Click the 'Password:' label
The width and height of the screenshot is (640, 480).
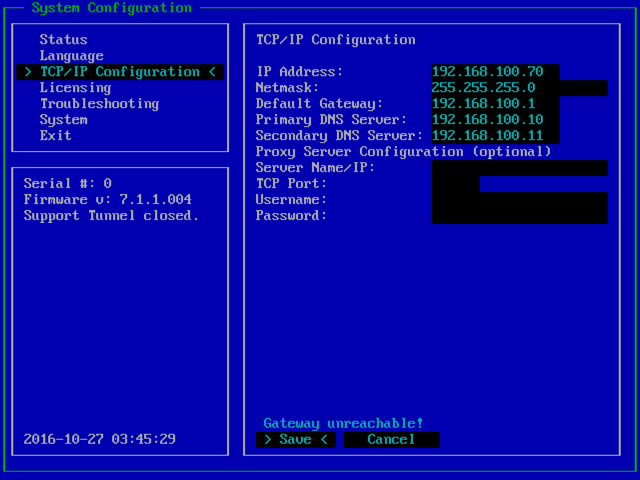(x=291, y=216)
